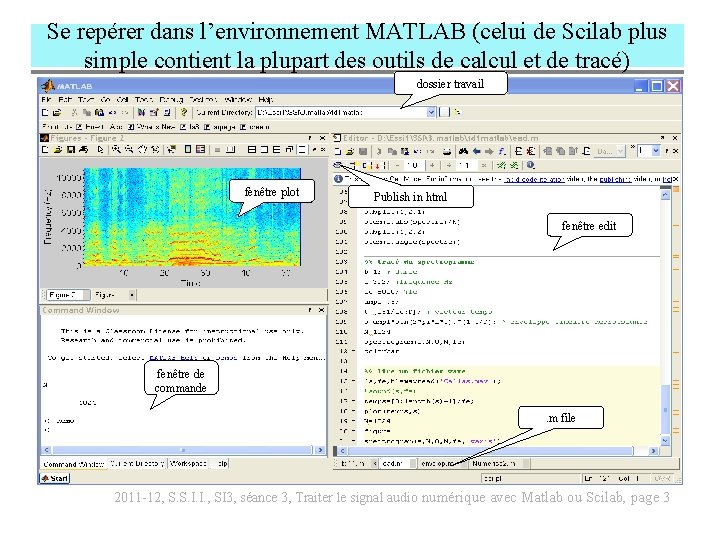Screen dimensions: 720x540
Task: Publish to HTML from cell toolbar
Action: pyautogui.click(x=338, y=165)
